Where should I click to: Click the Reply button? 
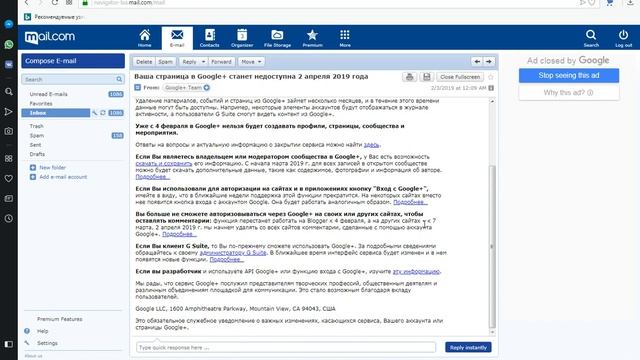point(189,62)
